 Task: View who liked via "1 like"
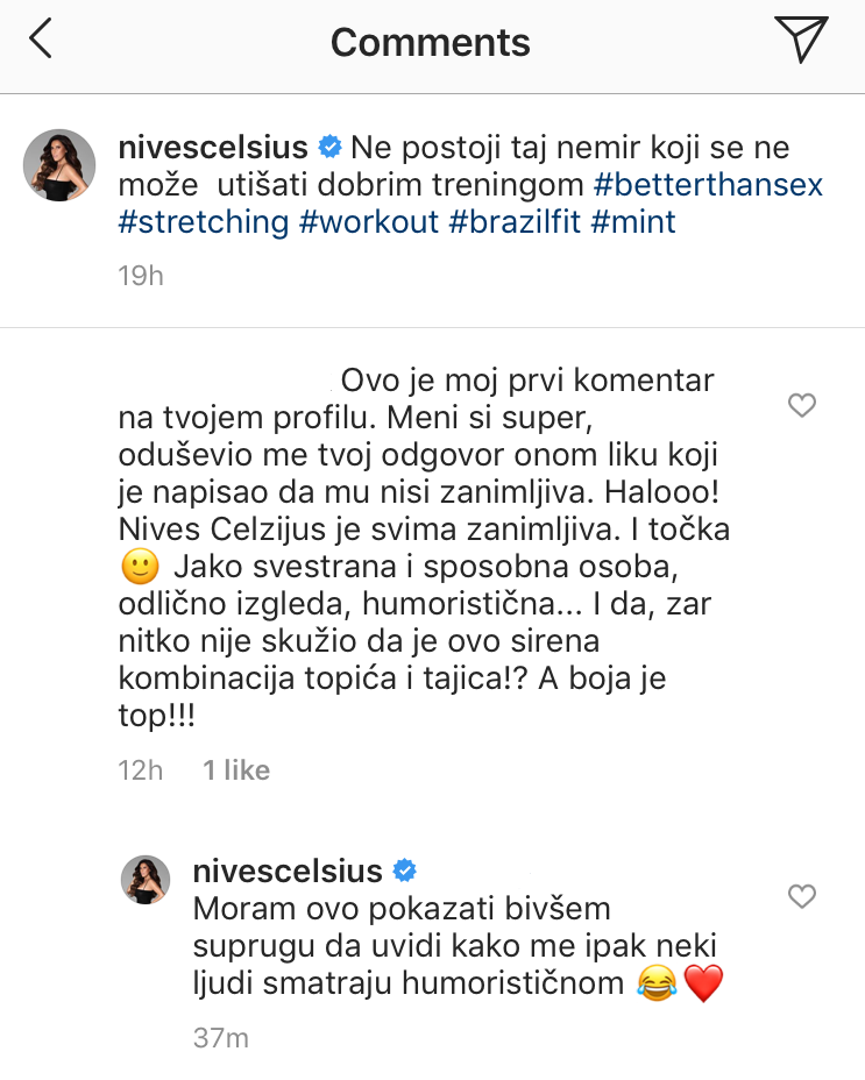pyautogui.click(x=235, y=769)
